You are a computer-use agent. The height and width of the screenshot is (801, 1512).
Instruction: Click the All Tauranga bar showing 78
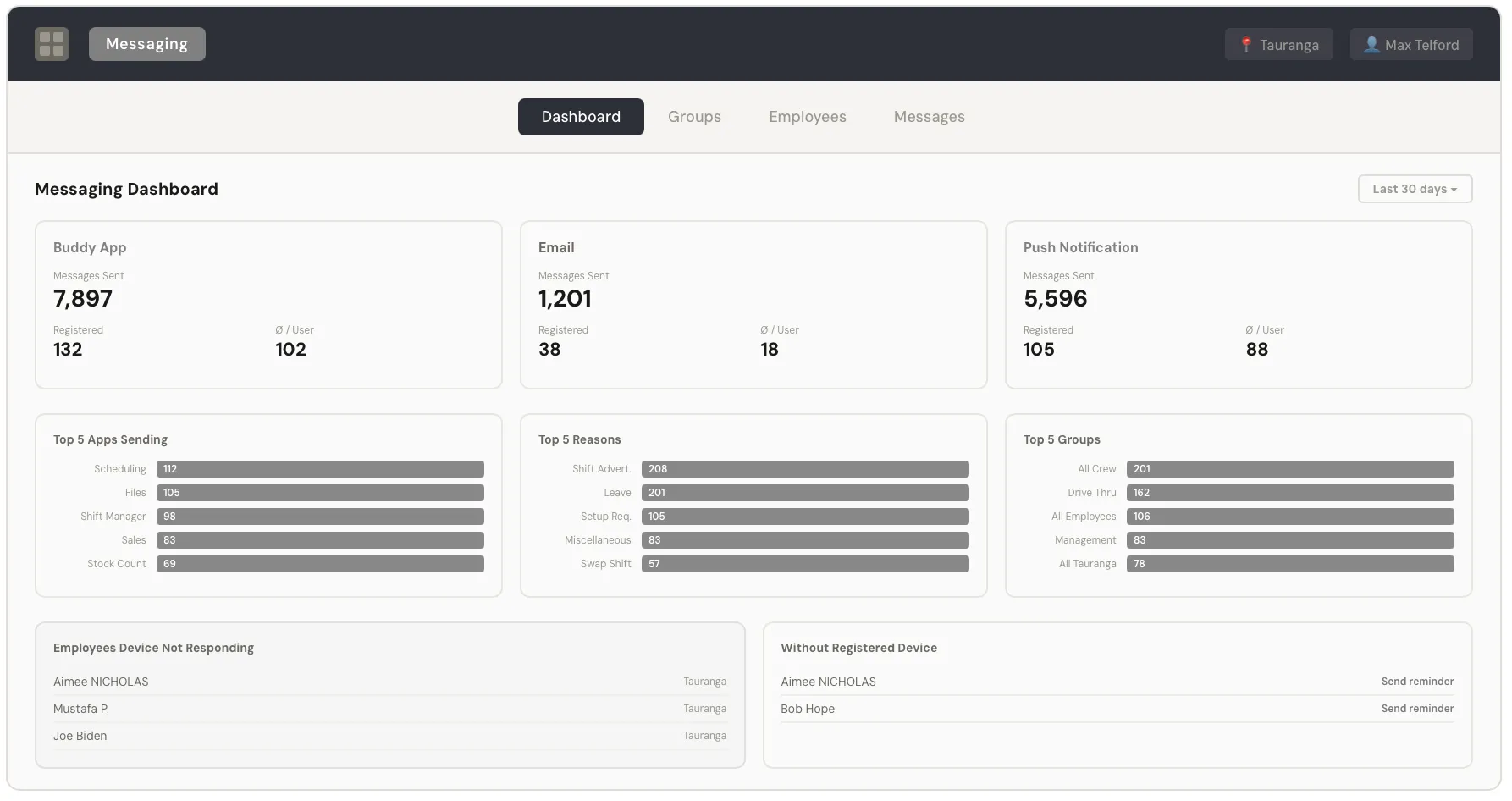coord(1290,564)
